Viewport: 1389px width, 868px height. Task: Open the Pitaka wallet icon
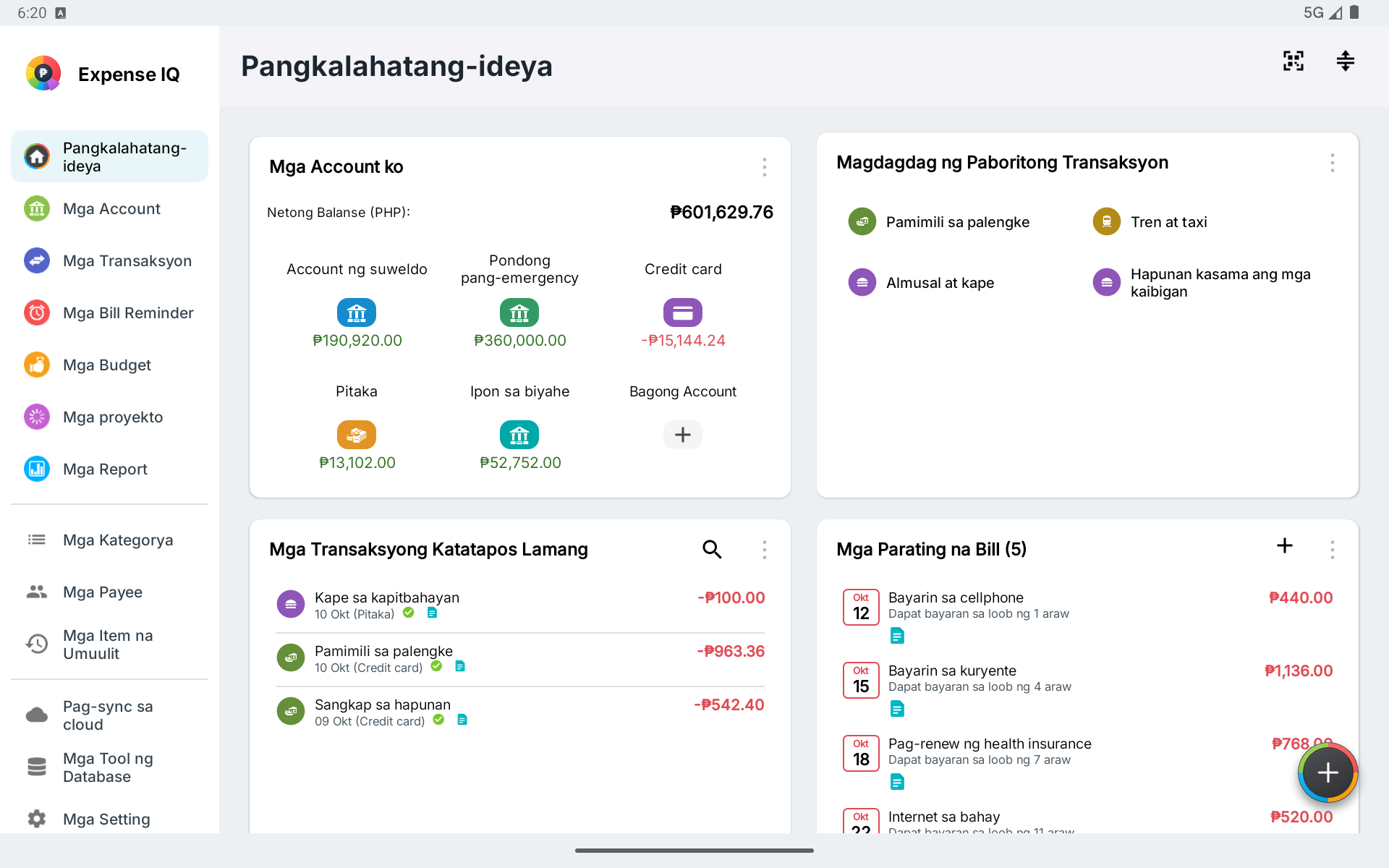coord(357,435)
